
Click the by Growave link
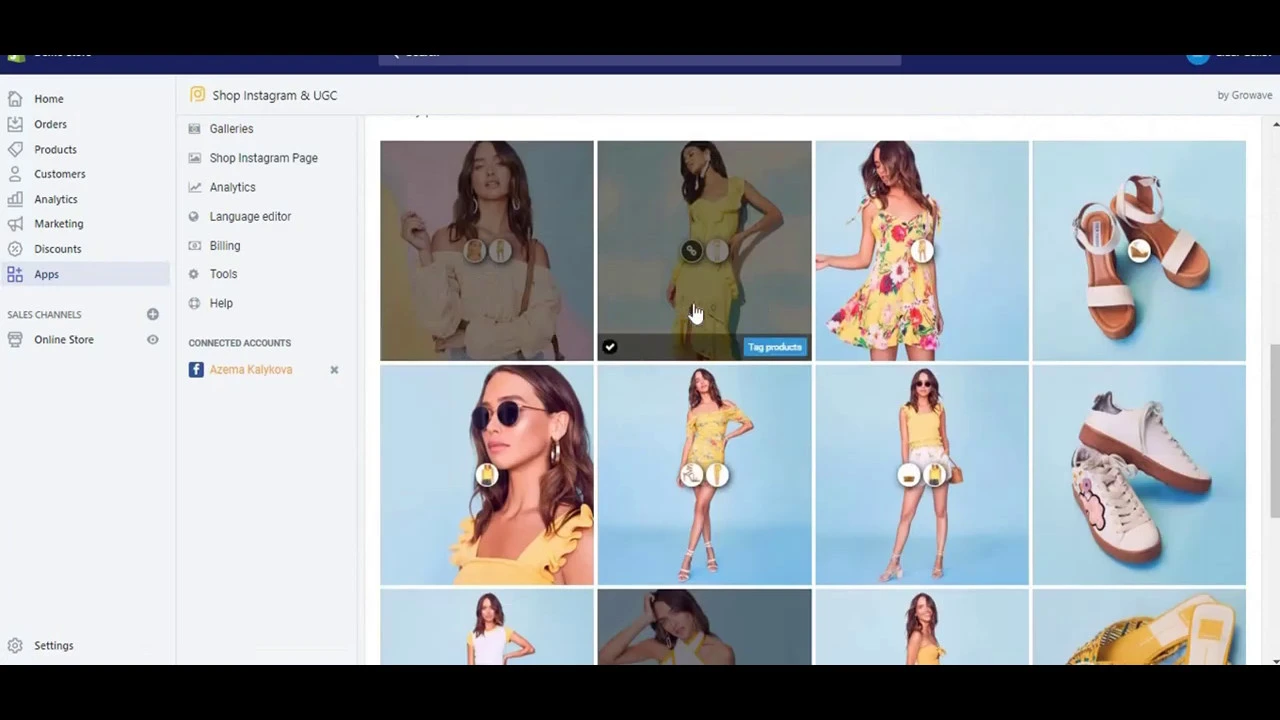[x=1244, y=95]
